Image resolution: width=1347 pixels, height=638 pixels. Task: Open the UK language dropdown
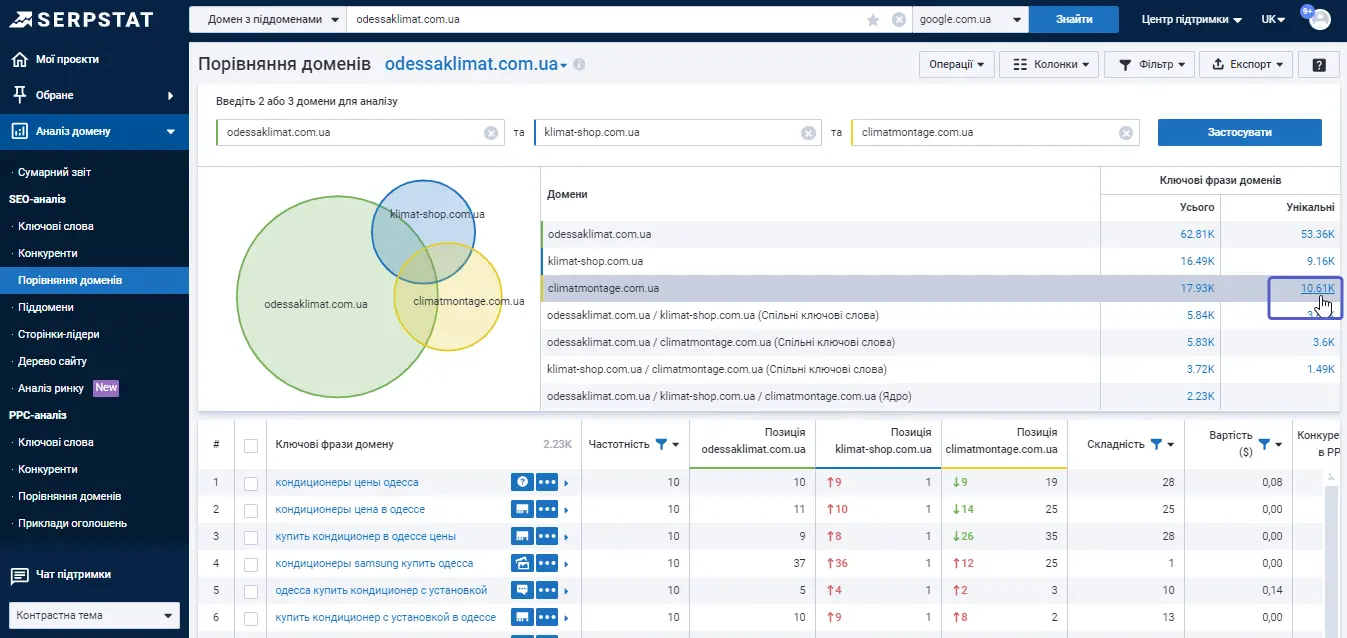pyautogui.click(x=1273, y=19)
